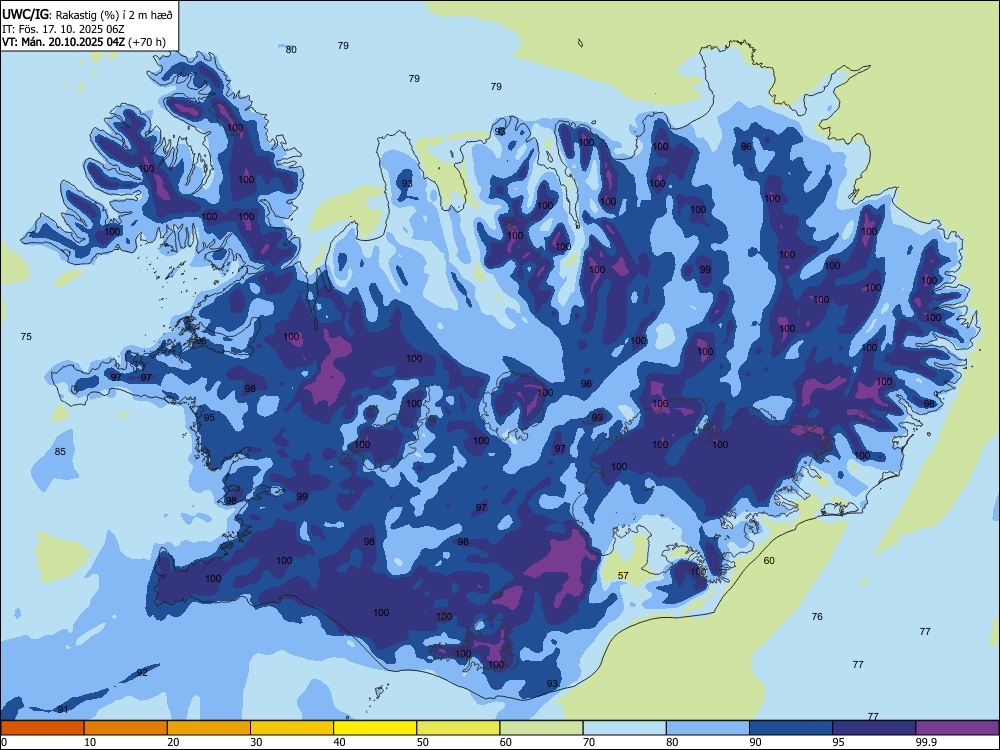
Task: Select the 30–40 golden legend swatch
Action: click(x=292, y=728)
